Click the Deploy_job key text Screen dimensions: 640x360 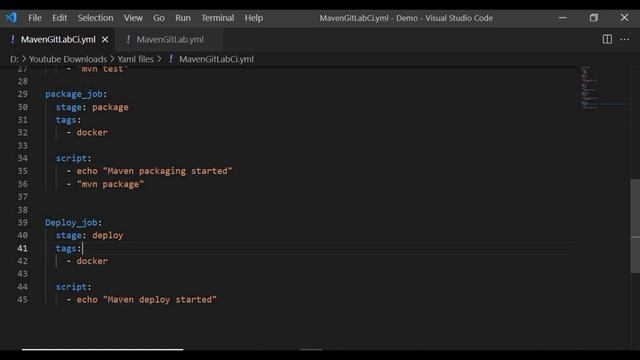[71, 222]
